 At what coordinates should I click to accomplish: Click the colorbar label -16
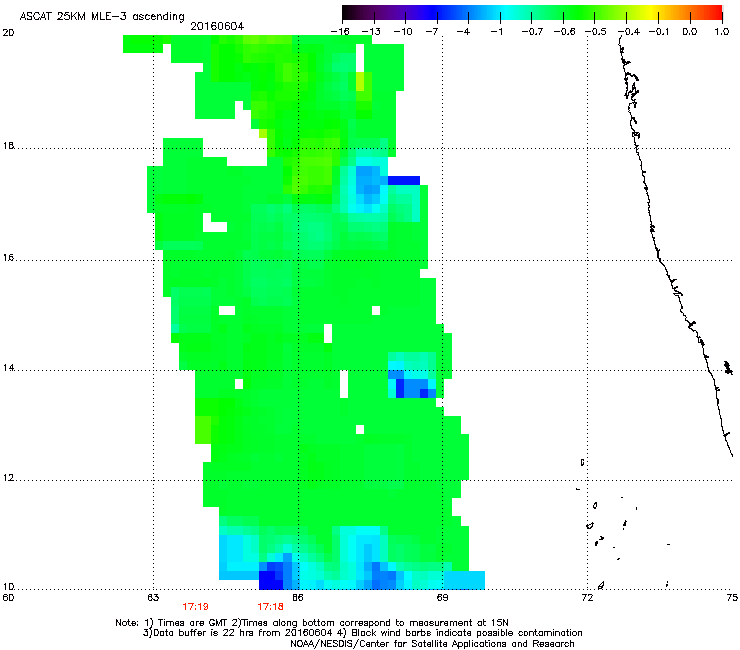[x=340, y=32]
